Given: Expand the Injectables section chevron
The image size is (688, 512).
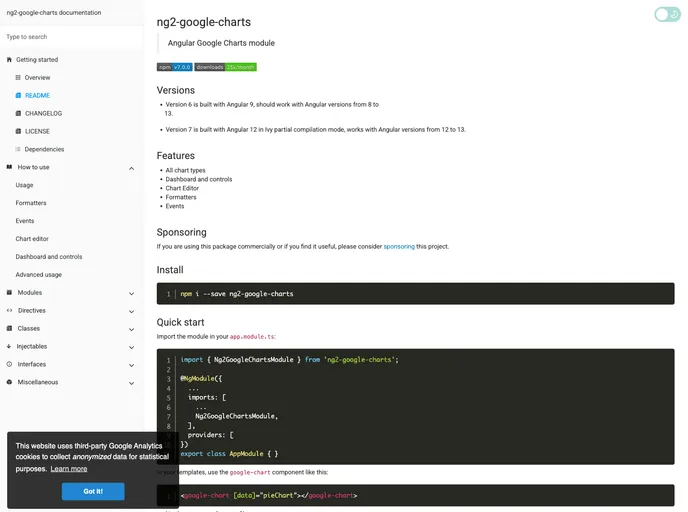Looking at the screenshot, I should pyautogui.click(x=132, y=347).
